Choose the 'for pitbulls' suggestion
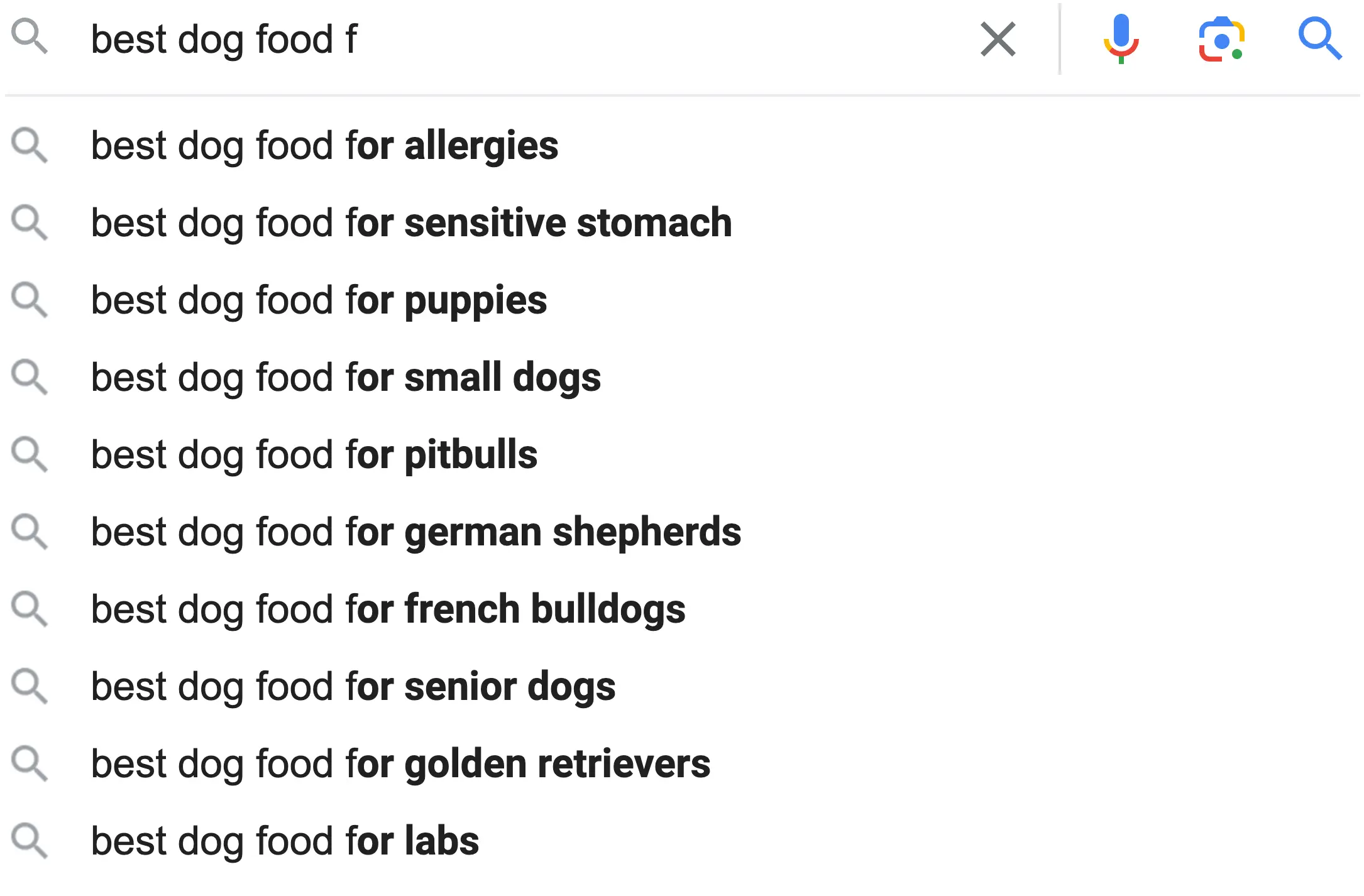1364x896 pixels. coord(314,455)
